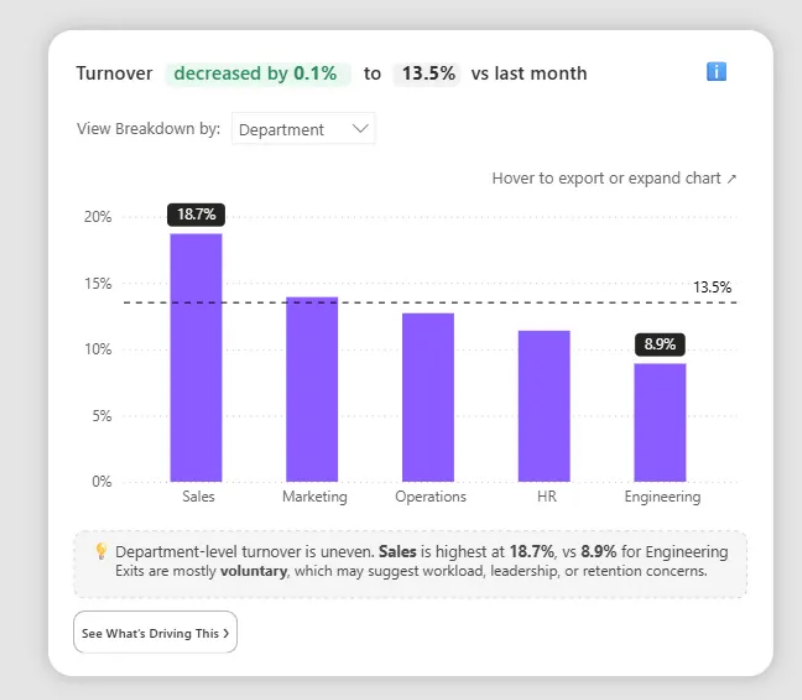Click the Marketing axis label

tap(315, 496)
